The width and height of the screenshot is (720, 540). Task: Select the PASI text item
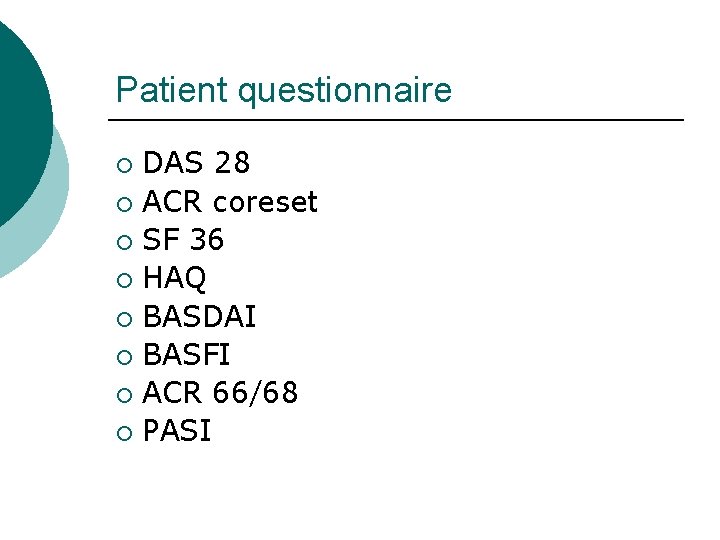[177, 432]
